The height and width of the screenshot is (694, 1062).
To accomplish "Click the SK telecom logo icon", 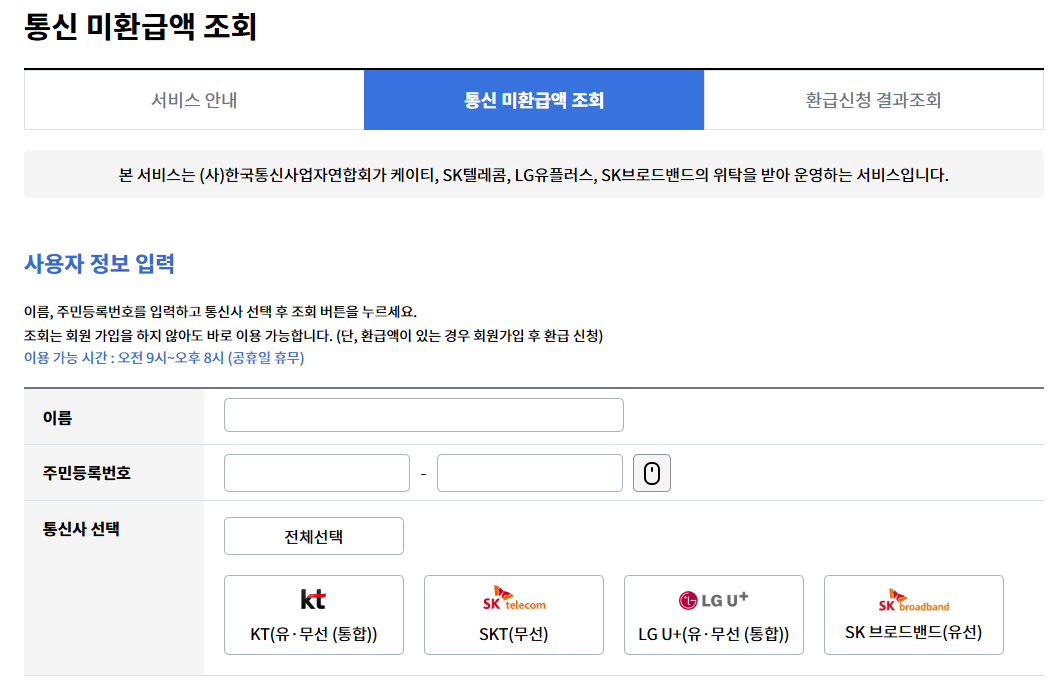I will pyautogui.click(x=513, y=598).
